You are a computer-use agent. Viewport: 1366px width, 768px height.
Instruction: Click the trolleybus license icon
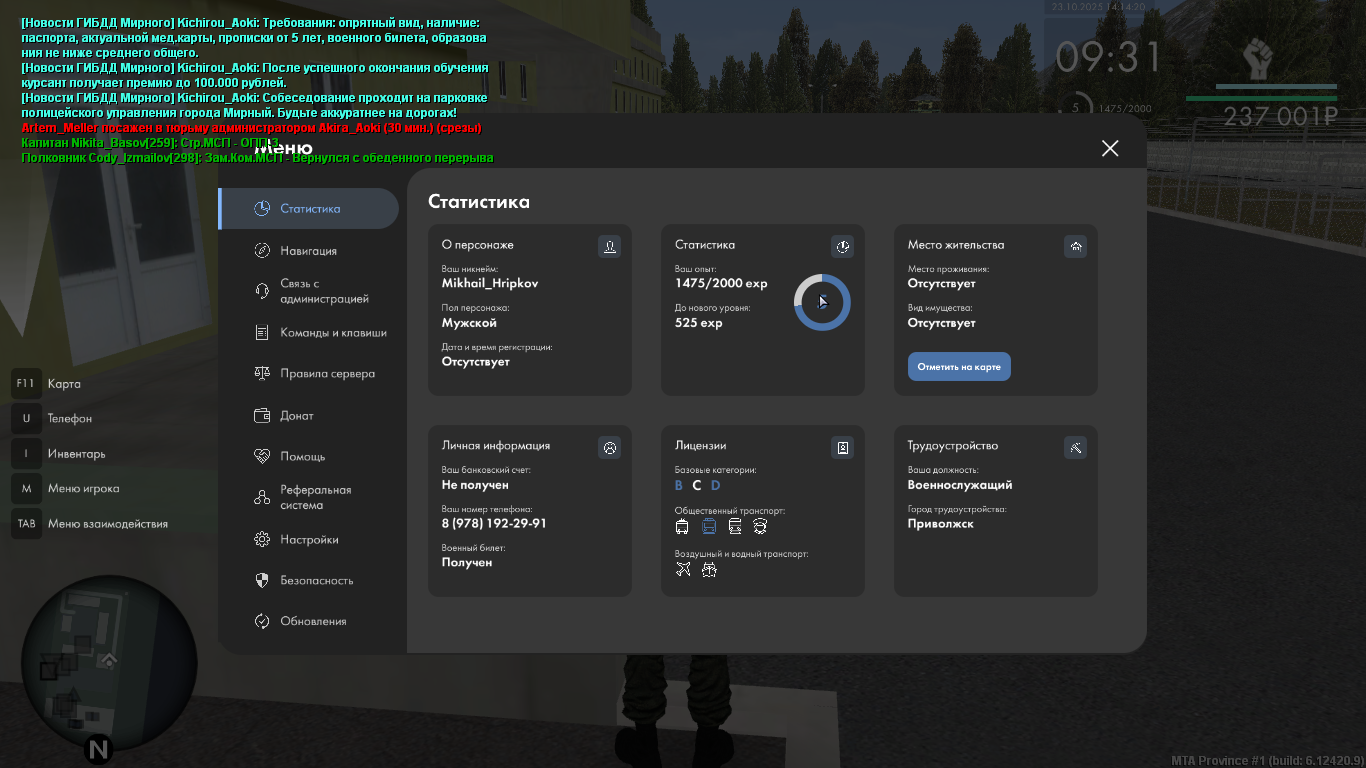coord(682,526)
